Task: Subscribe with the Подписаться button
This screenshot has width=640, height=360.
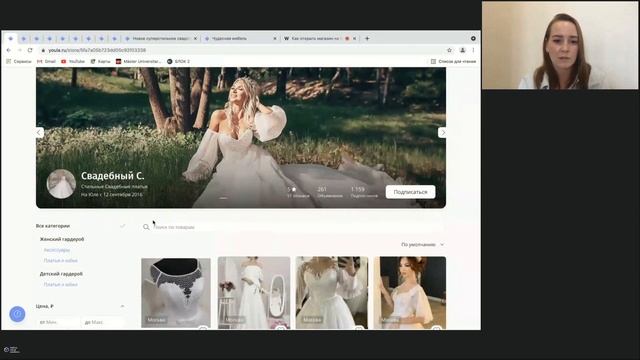Action: pos(410,192)
